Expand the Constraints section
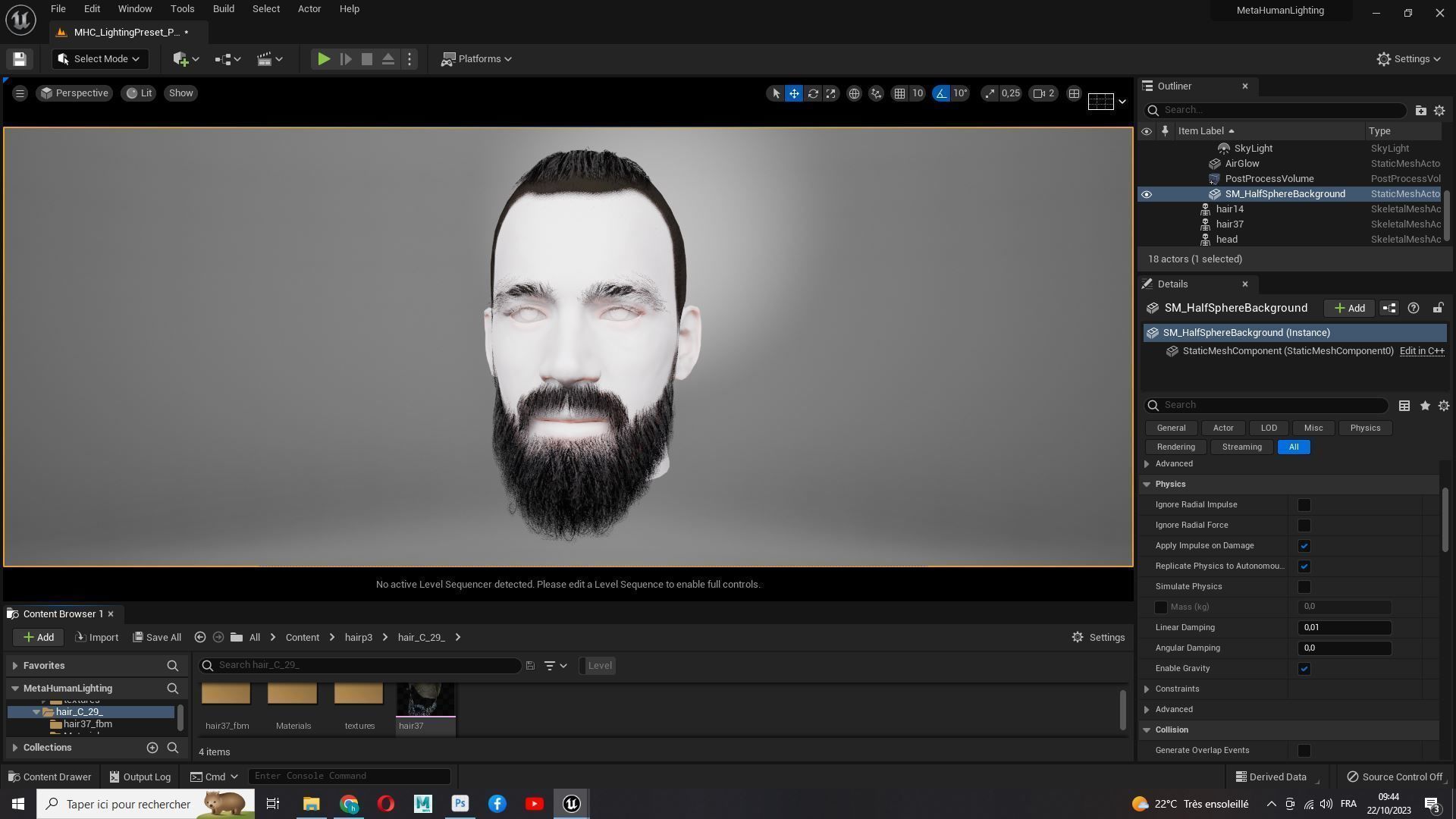 (x=1147, y=689)
